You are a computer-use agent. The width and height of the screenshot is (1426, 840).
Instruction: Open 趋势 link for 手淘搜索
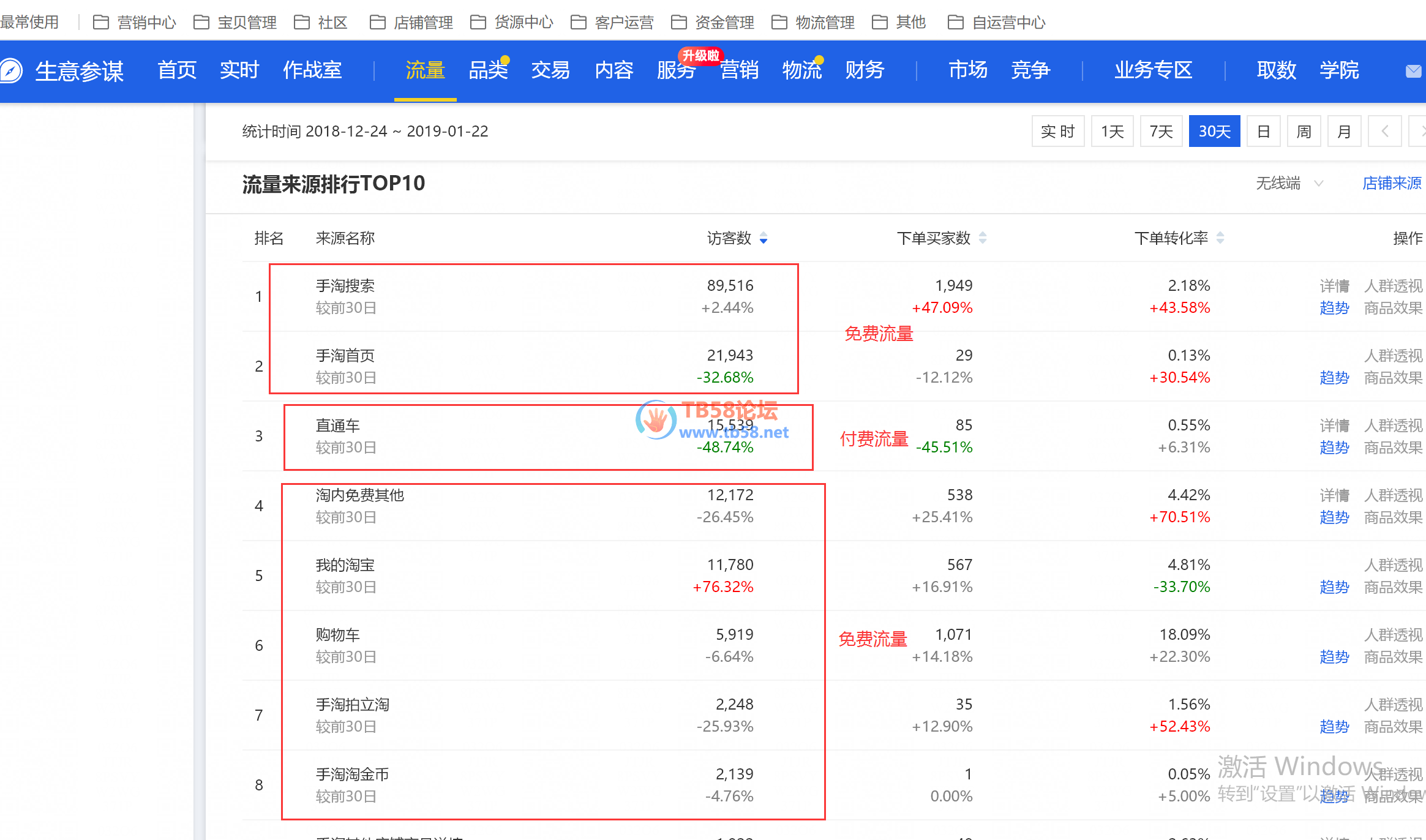1334,308
